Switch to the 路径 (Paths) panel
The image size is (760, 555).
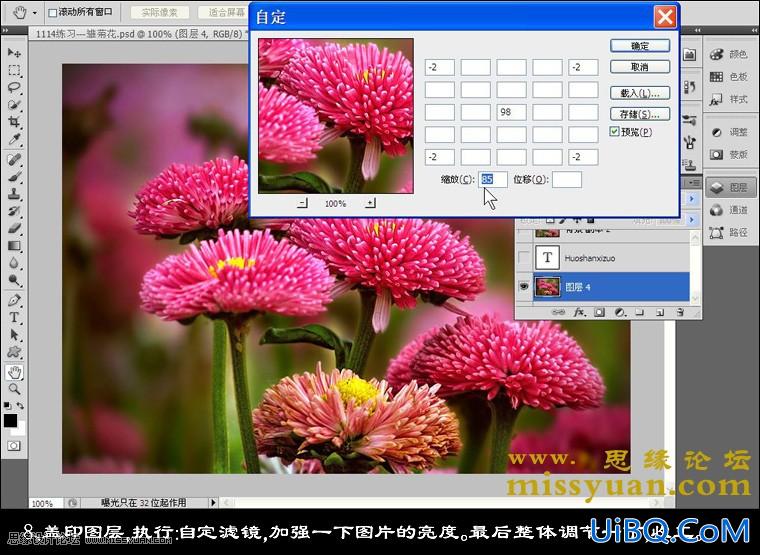coord(729,233)
